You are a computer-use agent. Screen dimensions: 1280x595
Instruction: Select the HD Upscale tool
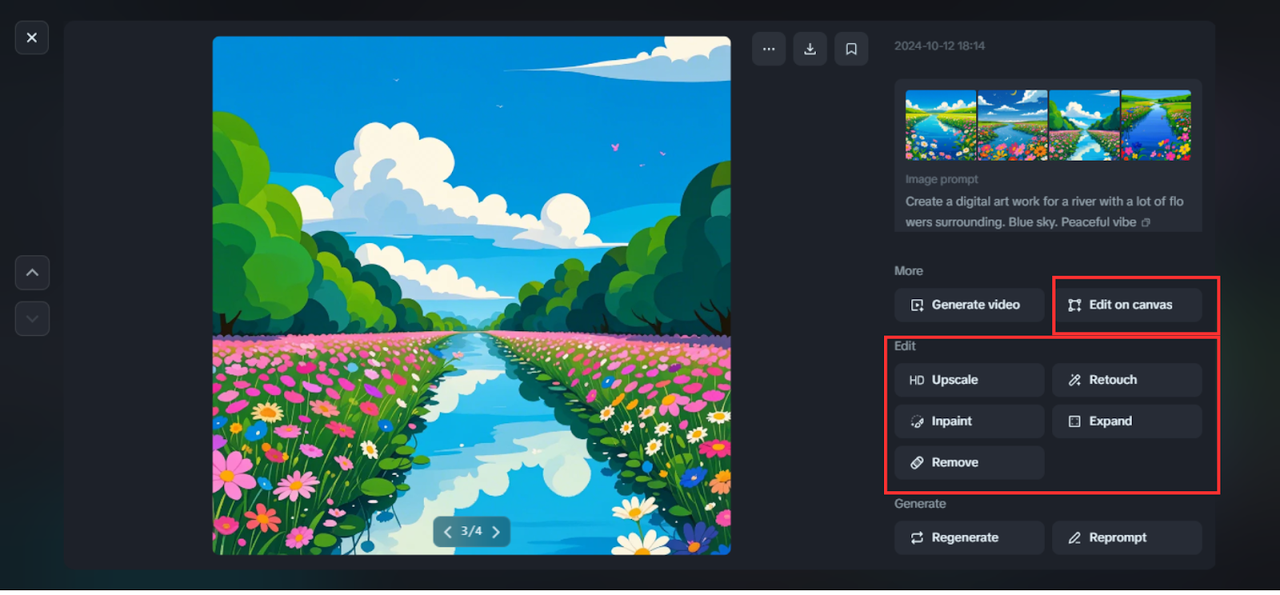pos(968,379)
